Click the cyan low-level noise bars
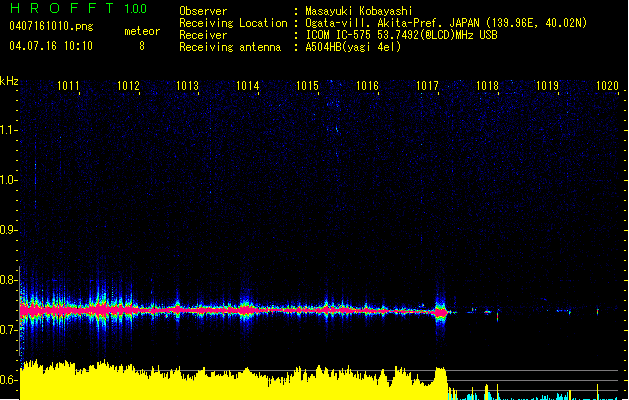629x400 pixels. pyautogui.click(x=534, y=396)
